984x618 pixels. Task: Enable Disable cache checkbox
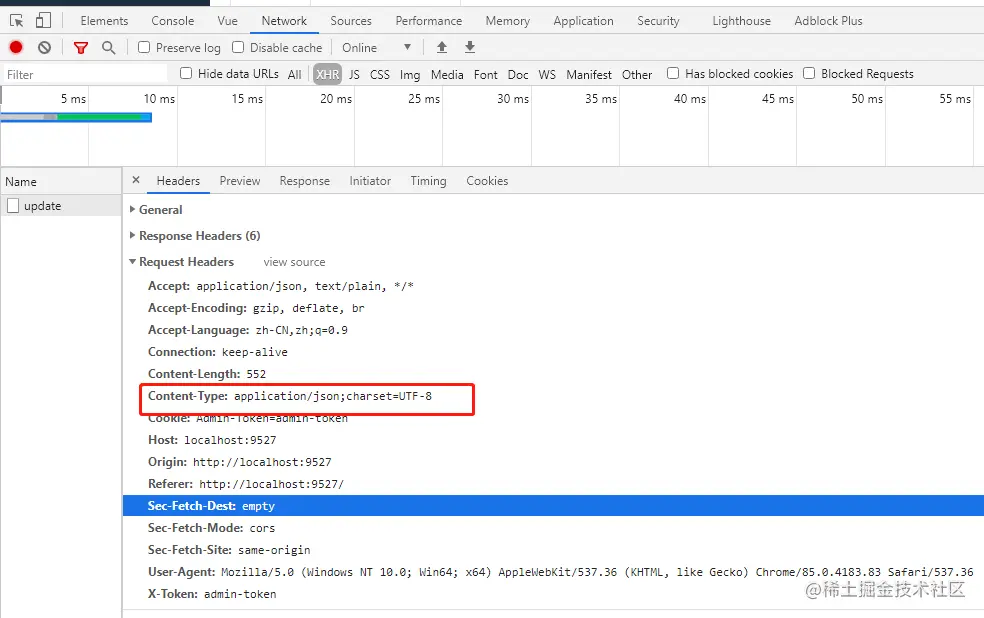pyautogui.click(x=238, y=47)
